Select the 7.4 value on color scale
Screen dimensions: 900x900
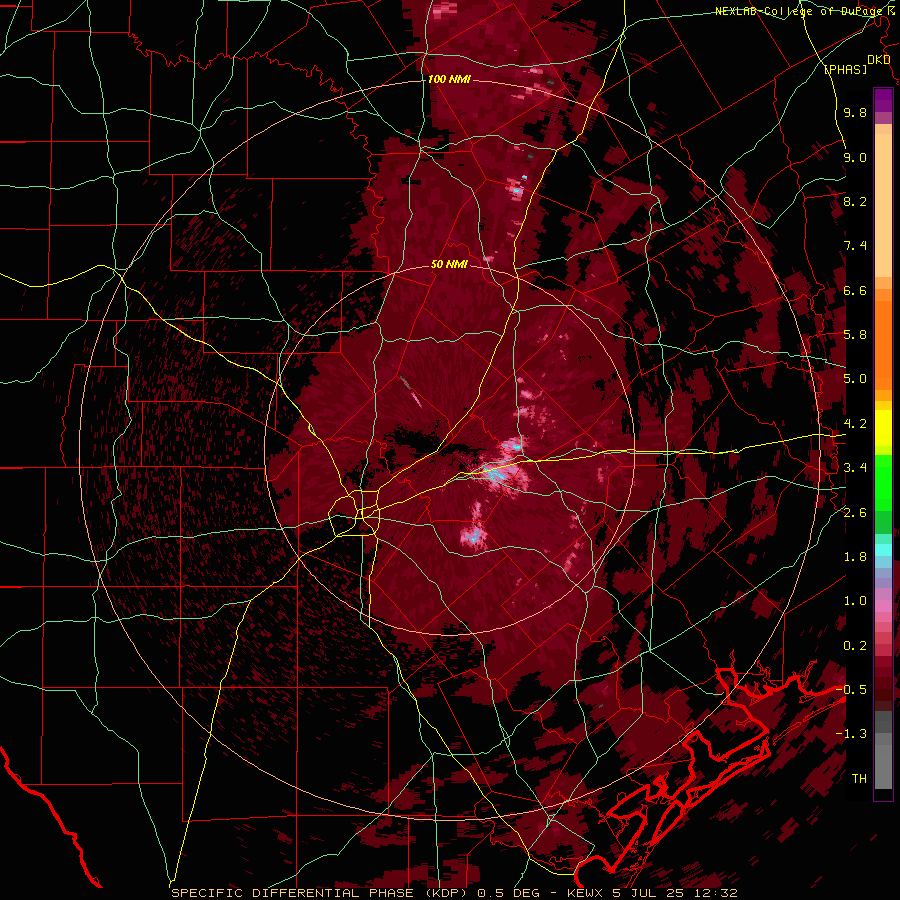pos(855,246)
